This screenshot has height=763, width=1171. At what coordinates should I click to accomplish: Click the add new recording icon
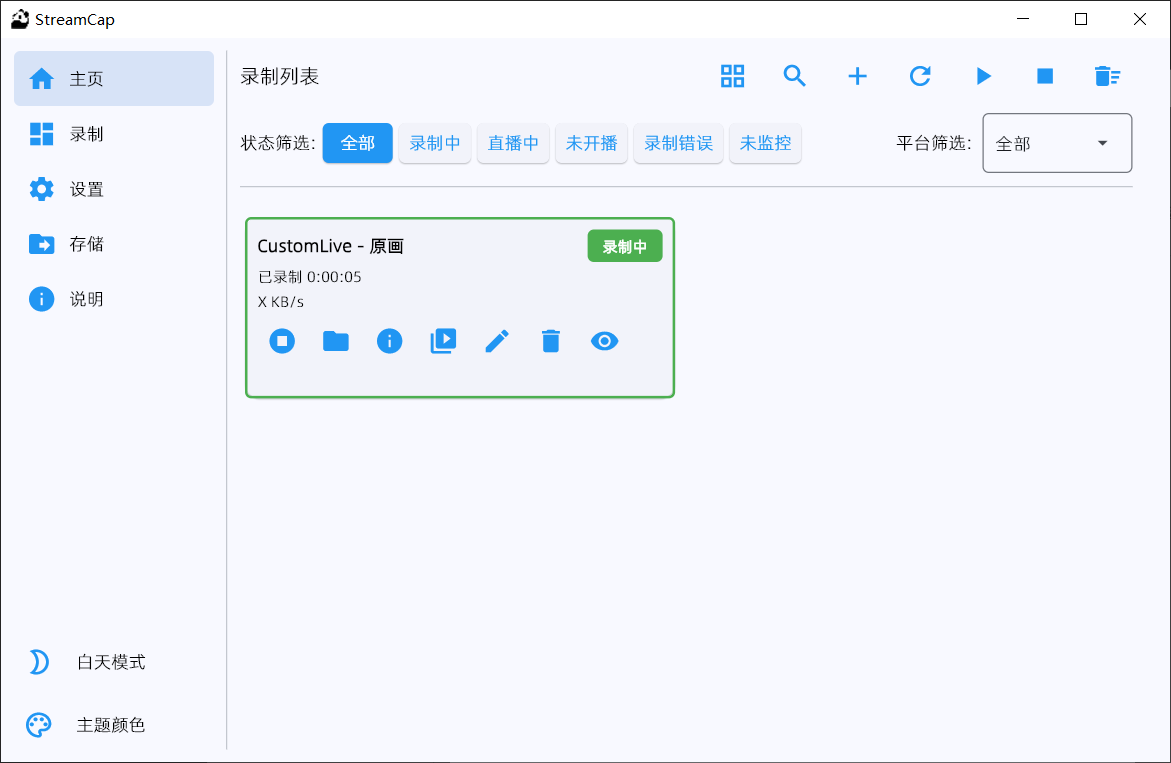coord(857,76)
